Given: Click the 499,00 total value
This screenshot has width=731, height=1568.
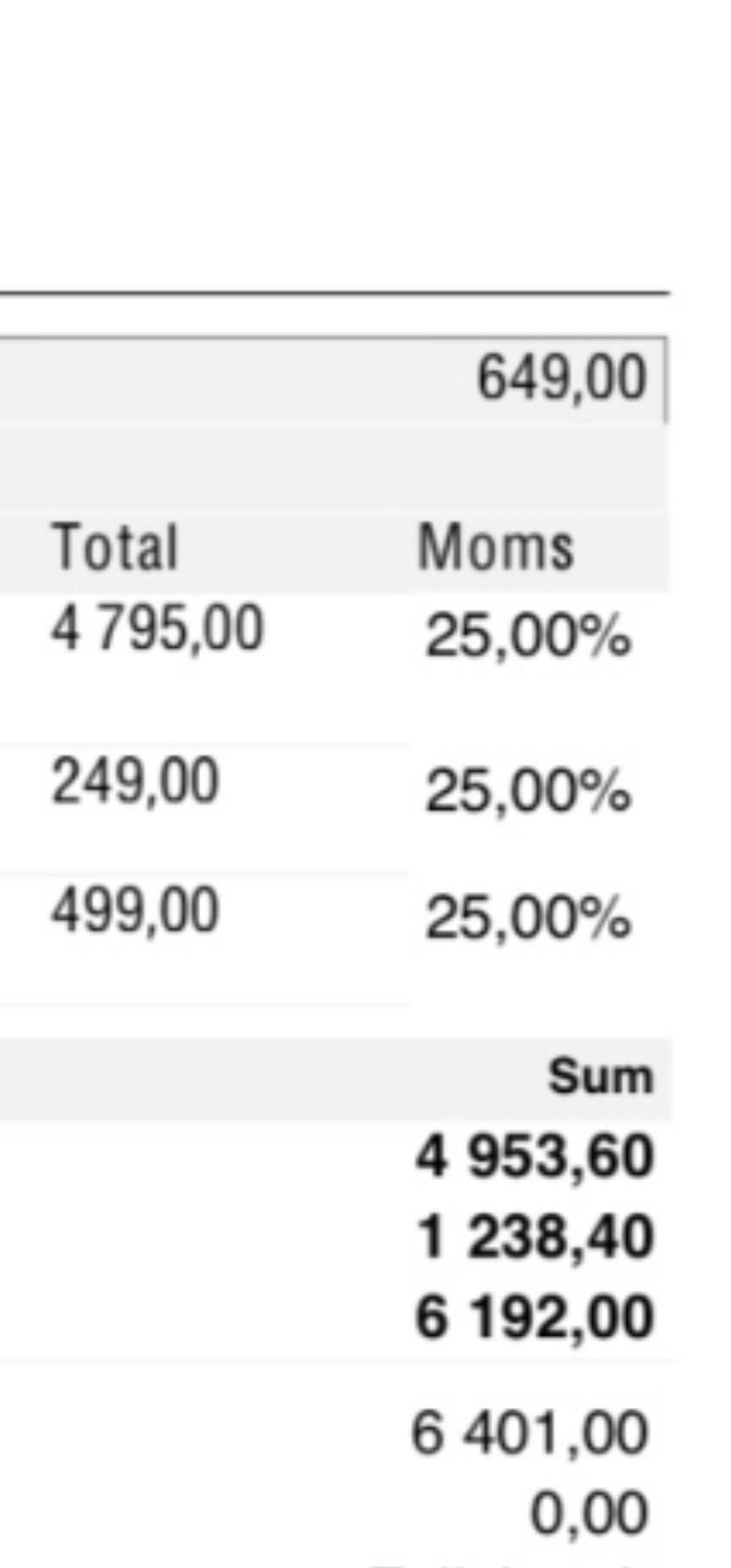Looking at the screenshot, I should pos(135,910).
